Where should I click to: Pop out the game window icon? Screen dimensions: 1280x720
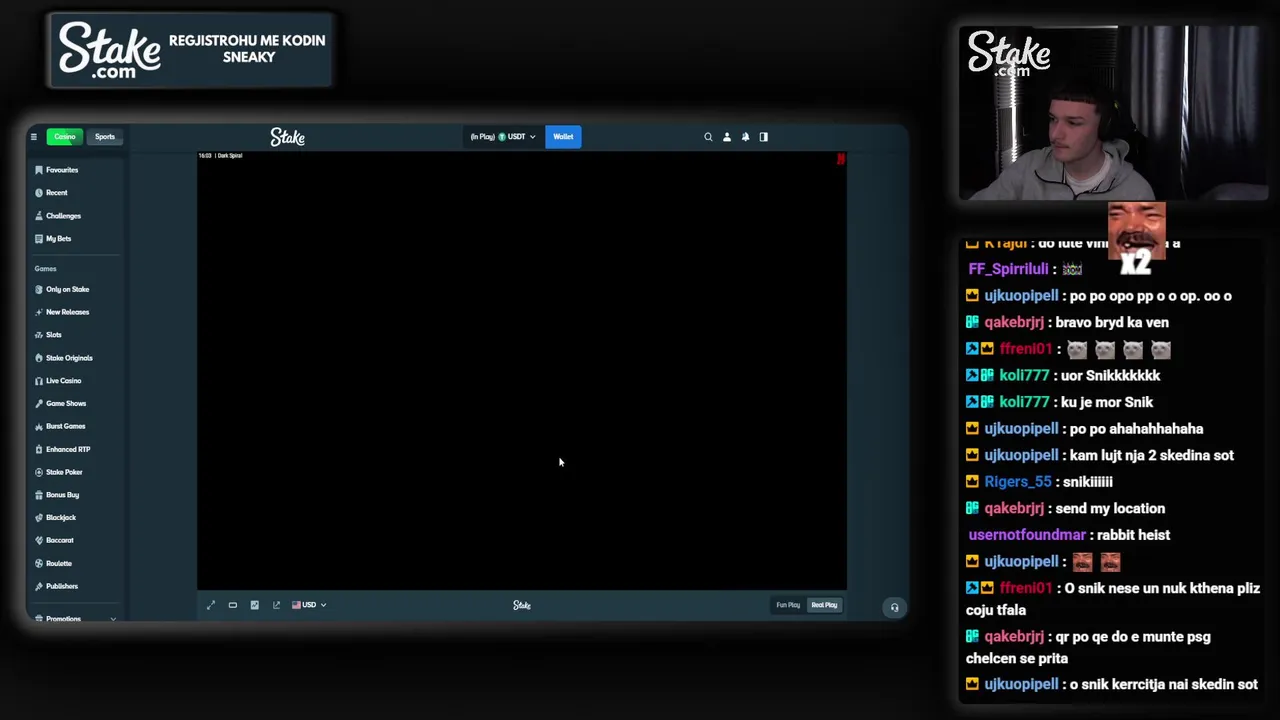pos(277,605)
